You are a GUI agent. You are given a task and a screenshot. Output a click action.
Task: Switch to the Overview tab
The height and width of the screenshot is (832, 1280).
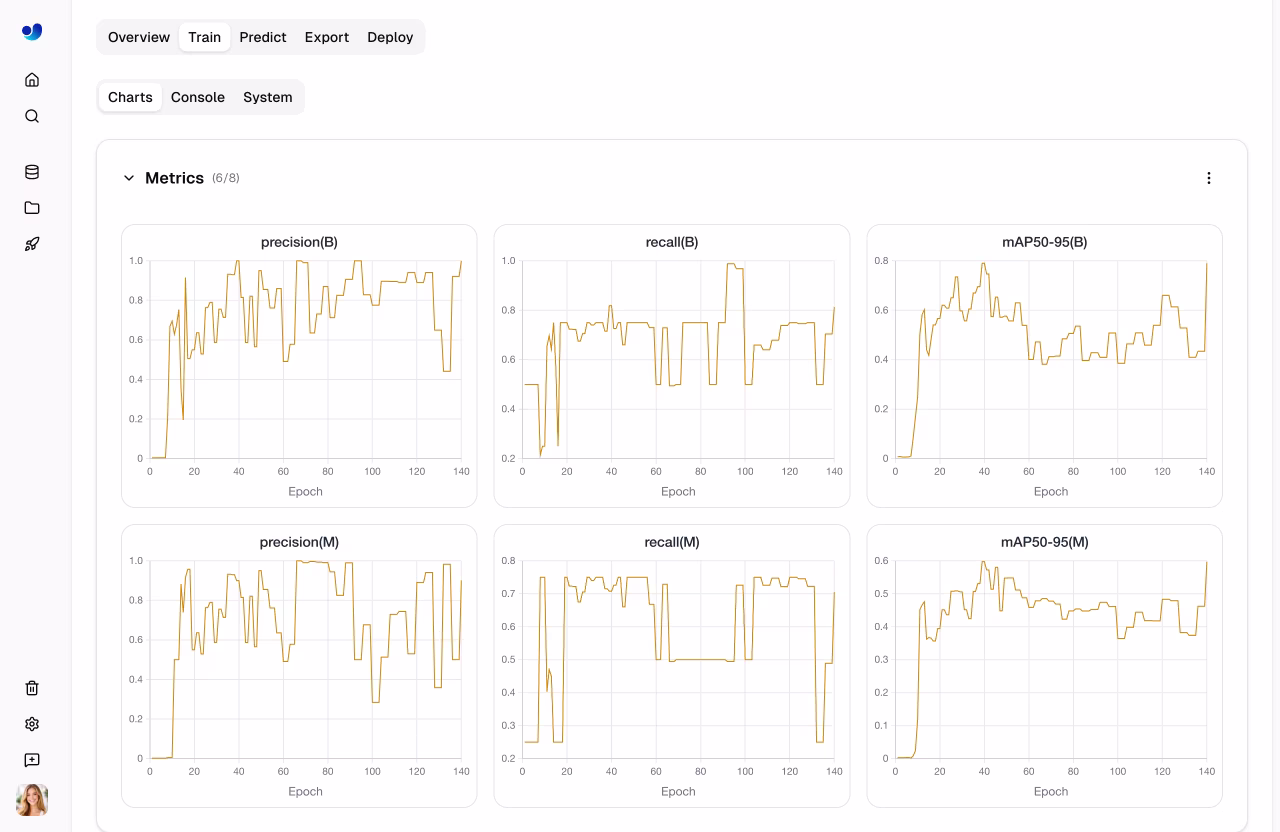139,37
